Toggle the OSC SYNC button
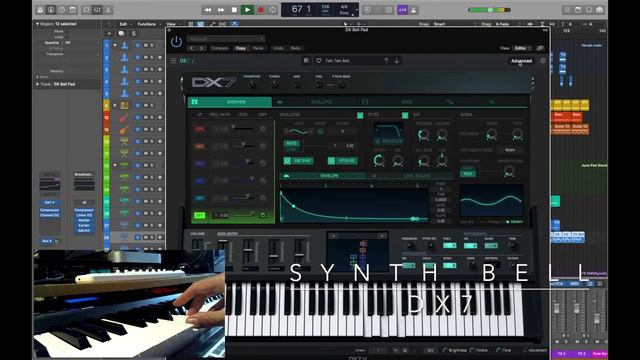This screenshot has width=640, height=360. point(298,161)
